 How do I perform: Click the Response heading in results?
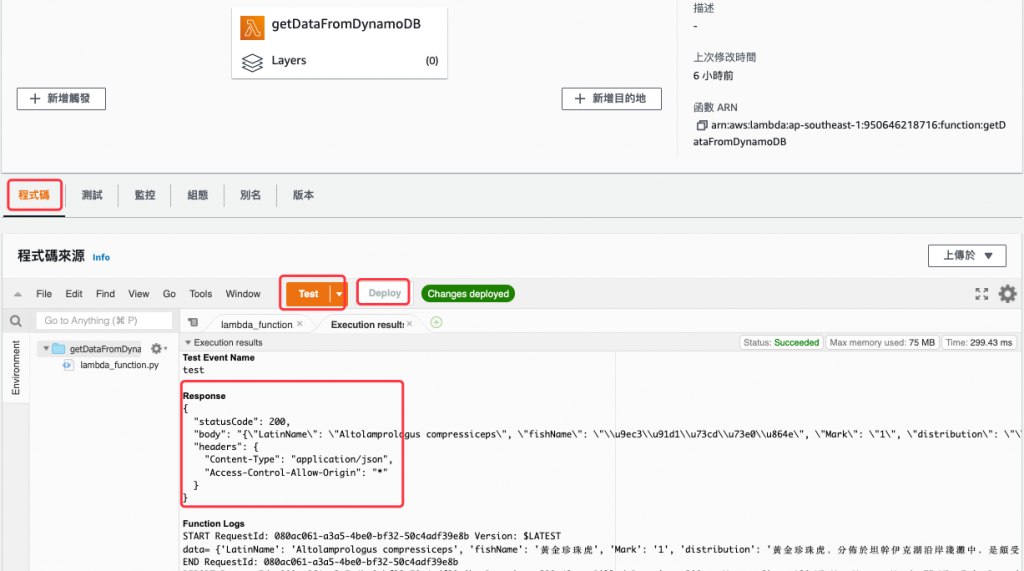204,396
